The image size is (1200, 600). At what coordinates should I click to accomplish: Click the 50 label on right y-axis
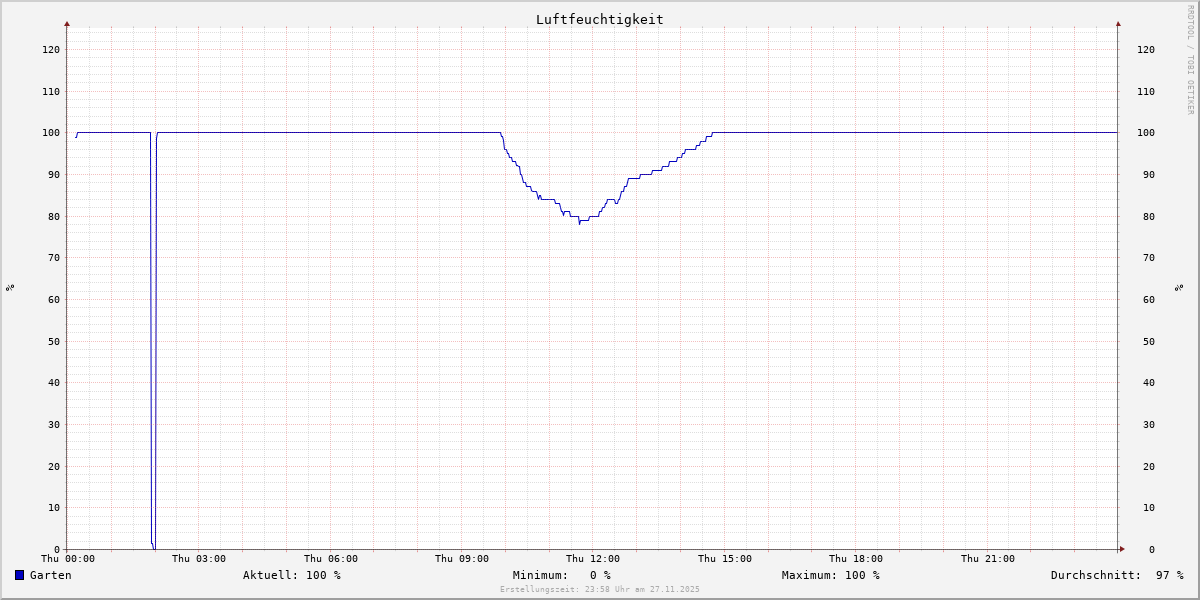click(x=1146, y=341)
